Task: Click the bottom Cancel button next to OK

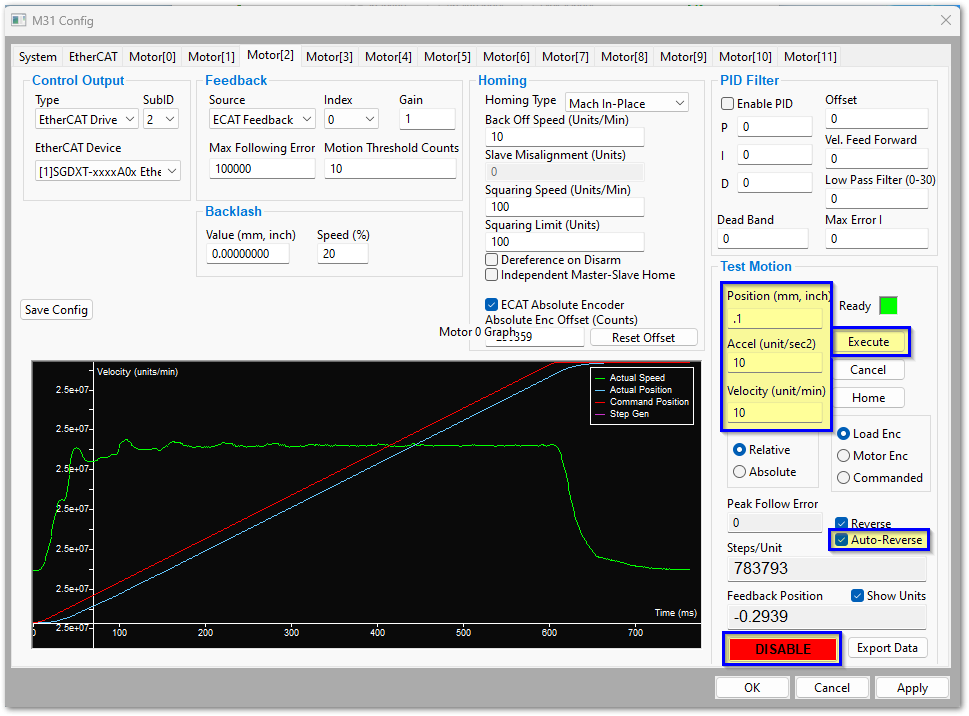Action: pos(831,688)
